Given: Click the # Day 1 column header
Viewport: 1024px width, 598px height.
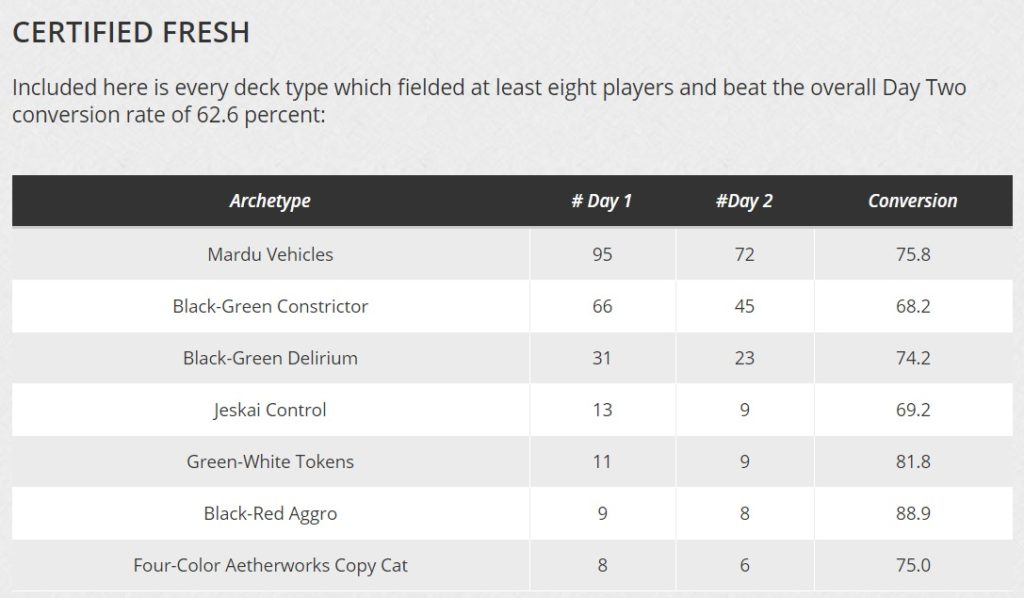Looking at the screenshot, I should point(601,200).
